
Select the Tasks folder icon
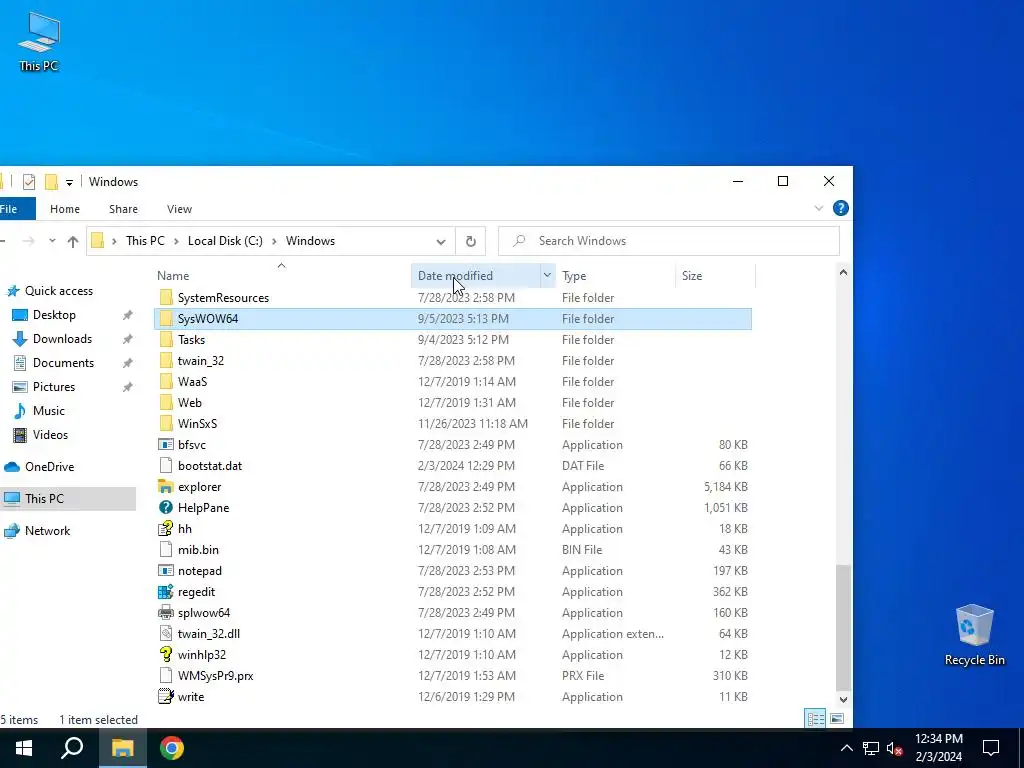(x=166, y=340)
